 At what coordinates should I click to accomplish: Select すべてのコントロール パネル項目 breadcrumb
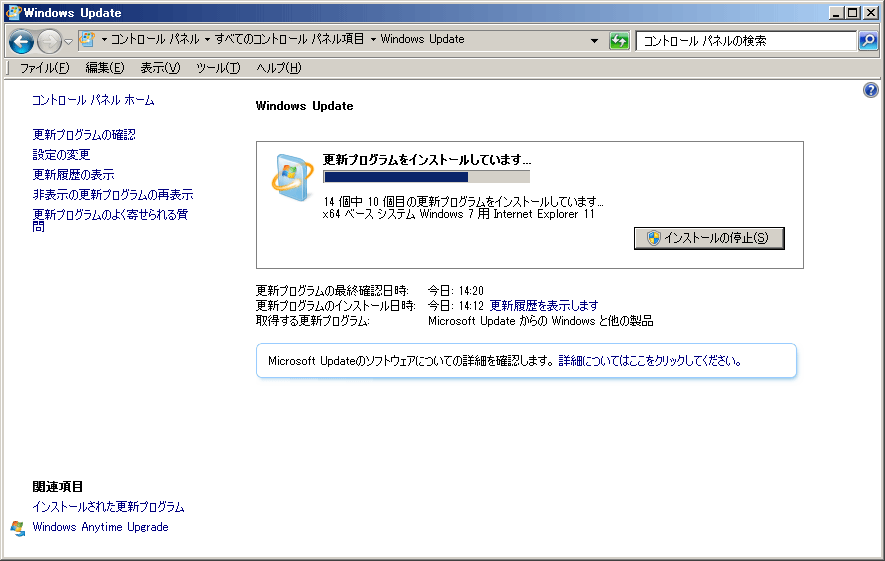[289, 40]
